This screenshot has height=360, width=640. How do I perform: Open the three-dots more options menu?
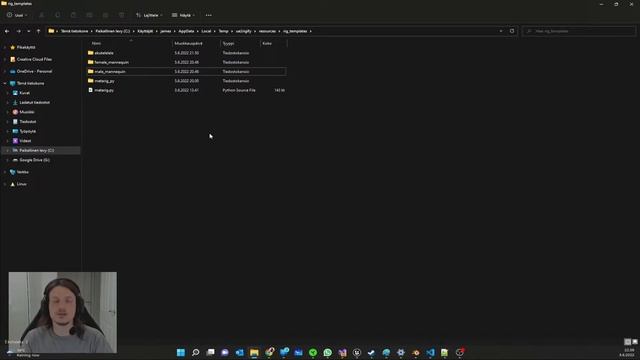click(209, 15)
